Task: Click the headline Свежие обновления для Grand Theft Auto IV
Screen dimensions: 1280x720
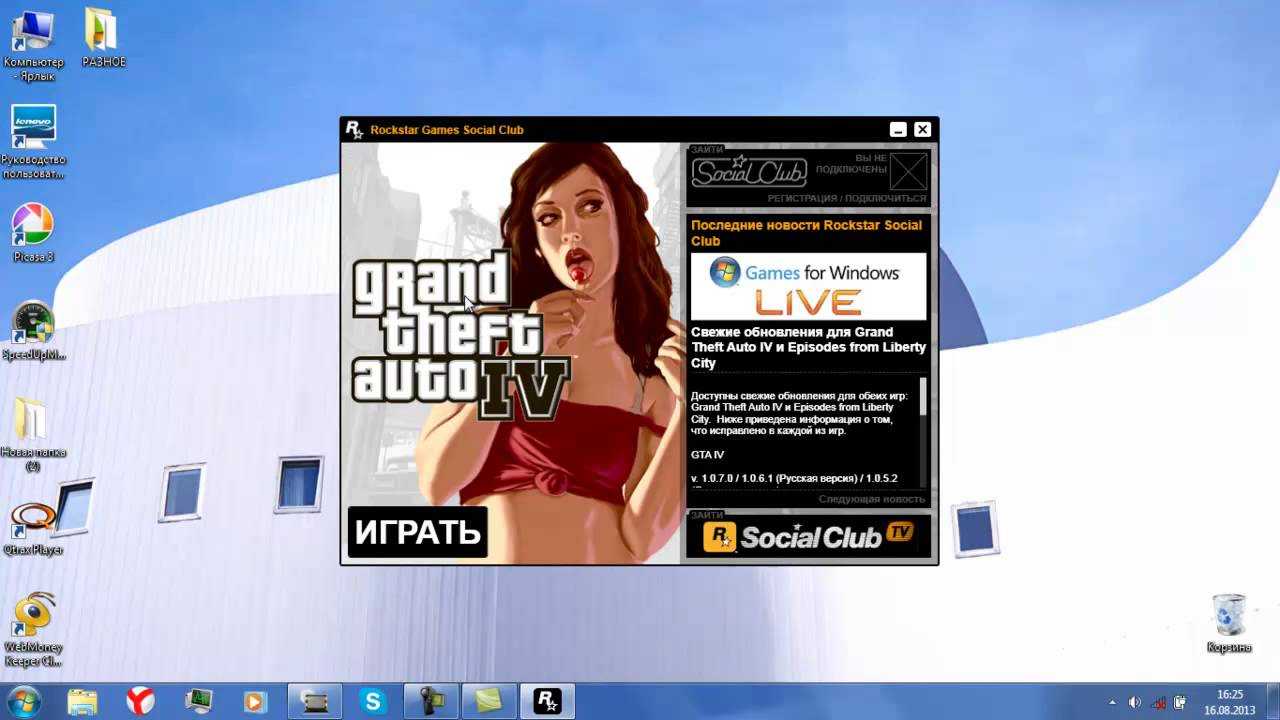Action: tap(808, 347)
